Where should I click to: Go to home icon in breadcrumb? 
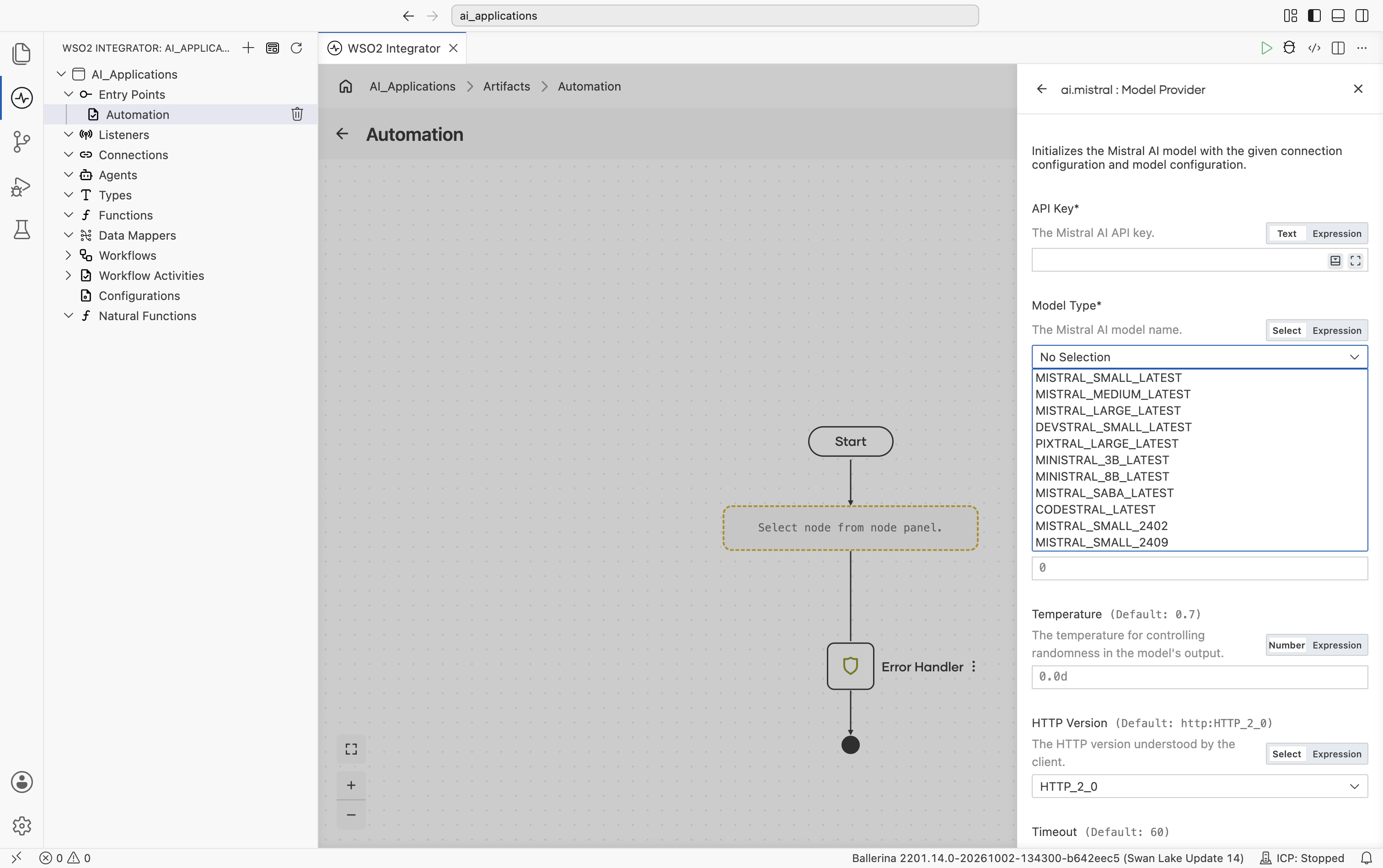pos(346,86)
